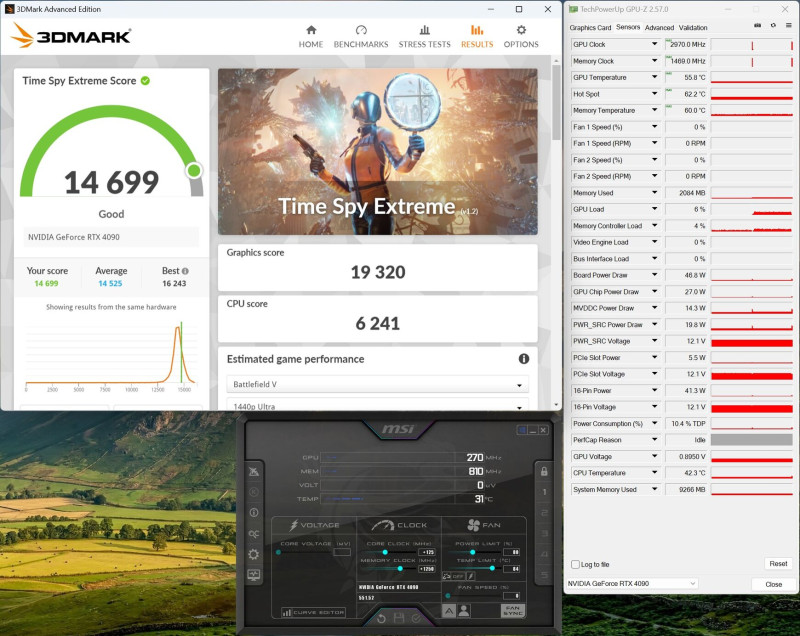Image resolution: width=800 pixels, height=636 pixels.
Task: Open Afterburner Curve Editor button
Action: [x=313, y=612]
